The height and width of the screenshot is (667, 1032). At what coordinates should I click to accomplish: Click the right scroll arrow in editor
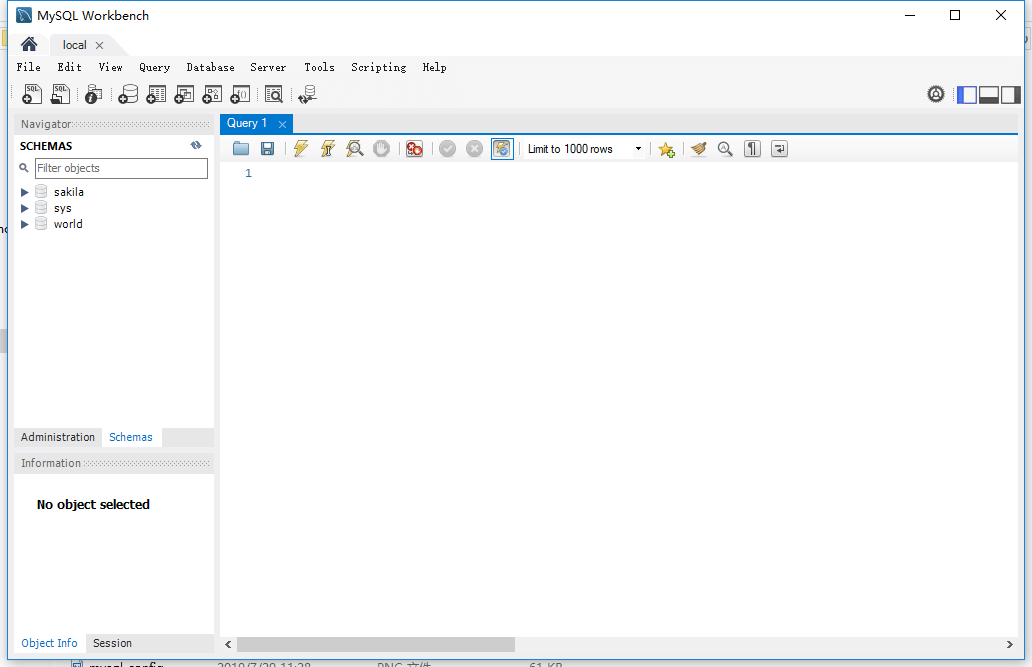point(1010,644)
